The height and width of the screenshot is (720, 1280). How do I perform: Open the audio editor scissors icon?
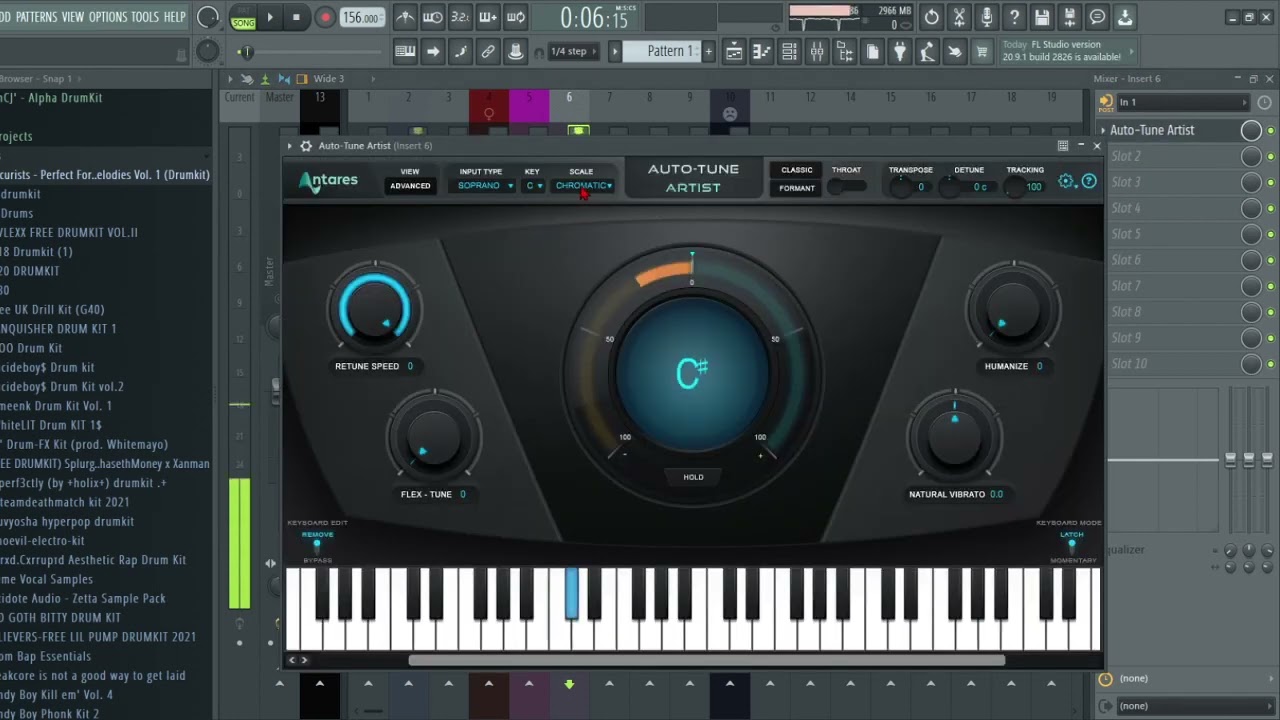pos(960,17)
